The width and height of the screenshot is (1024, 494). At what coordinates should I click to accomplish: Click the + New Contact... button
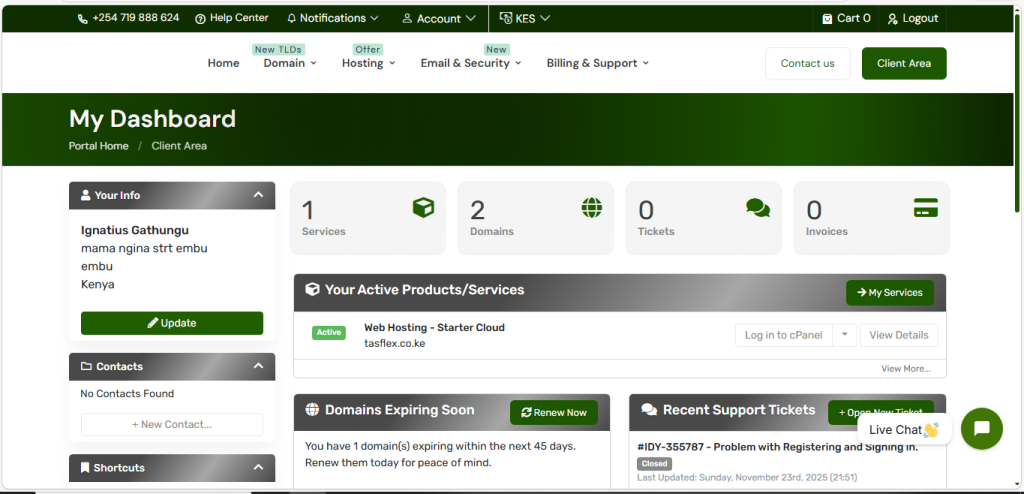pyautogui.click(x=172, y=425)
